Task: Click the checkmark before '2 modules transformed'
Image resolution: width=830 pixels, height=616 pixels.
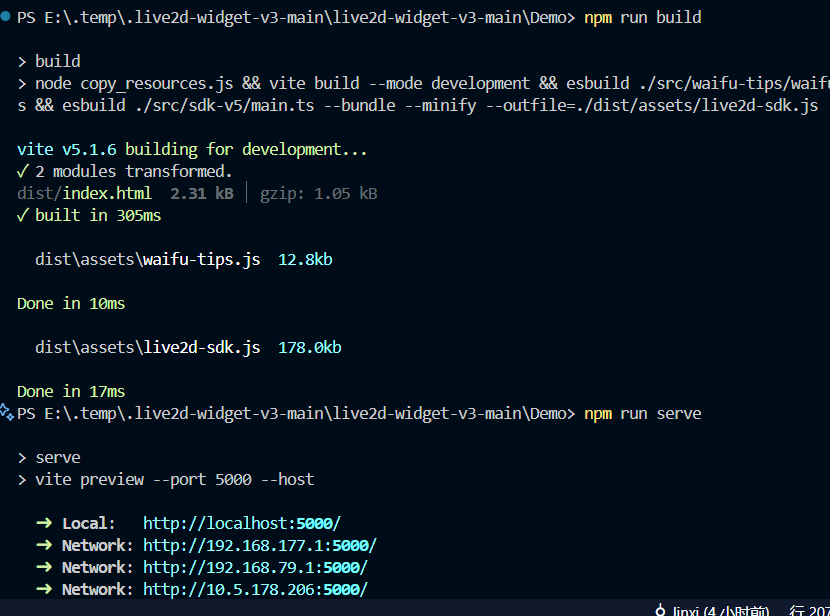Action: [x=22, y=172]
